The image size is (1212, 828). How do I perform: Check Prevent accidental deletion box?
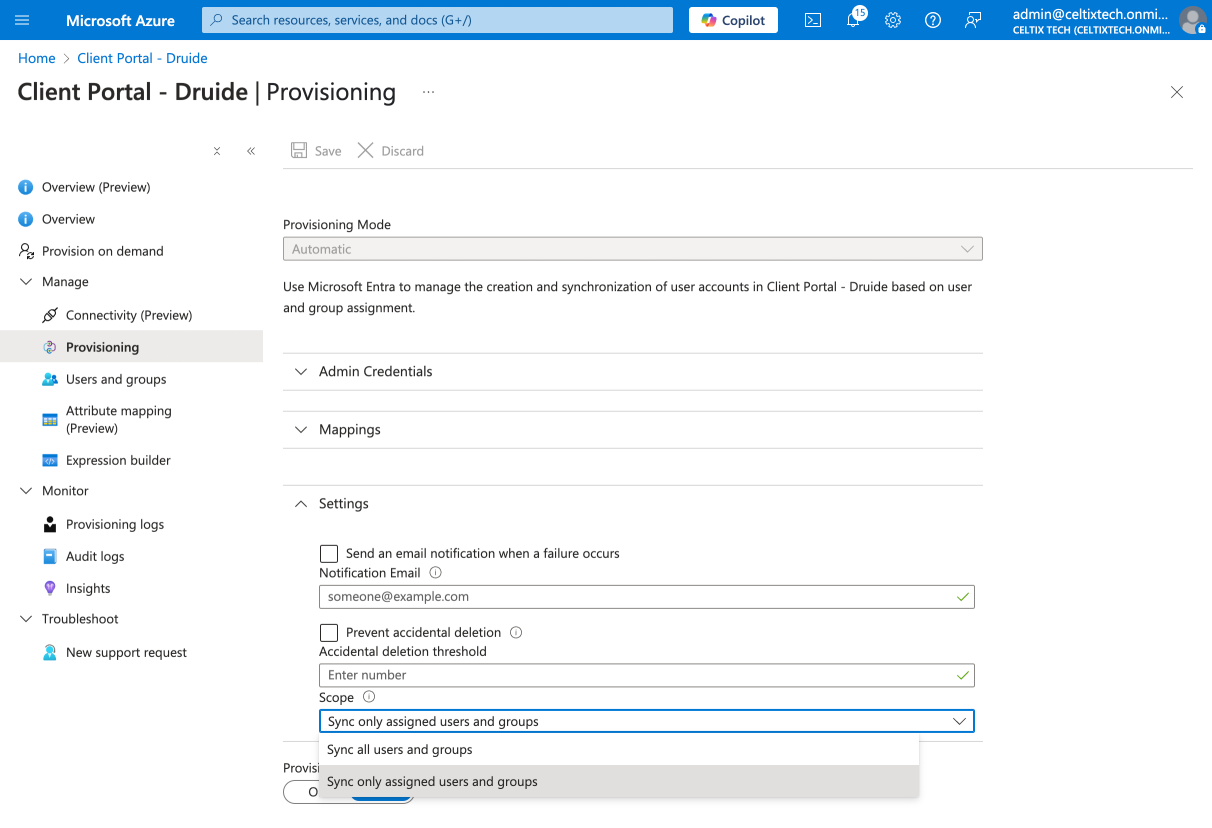329,633
